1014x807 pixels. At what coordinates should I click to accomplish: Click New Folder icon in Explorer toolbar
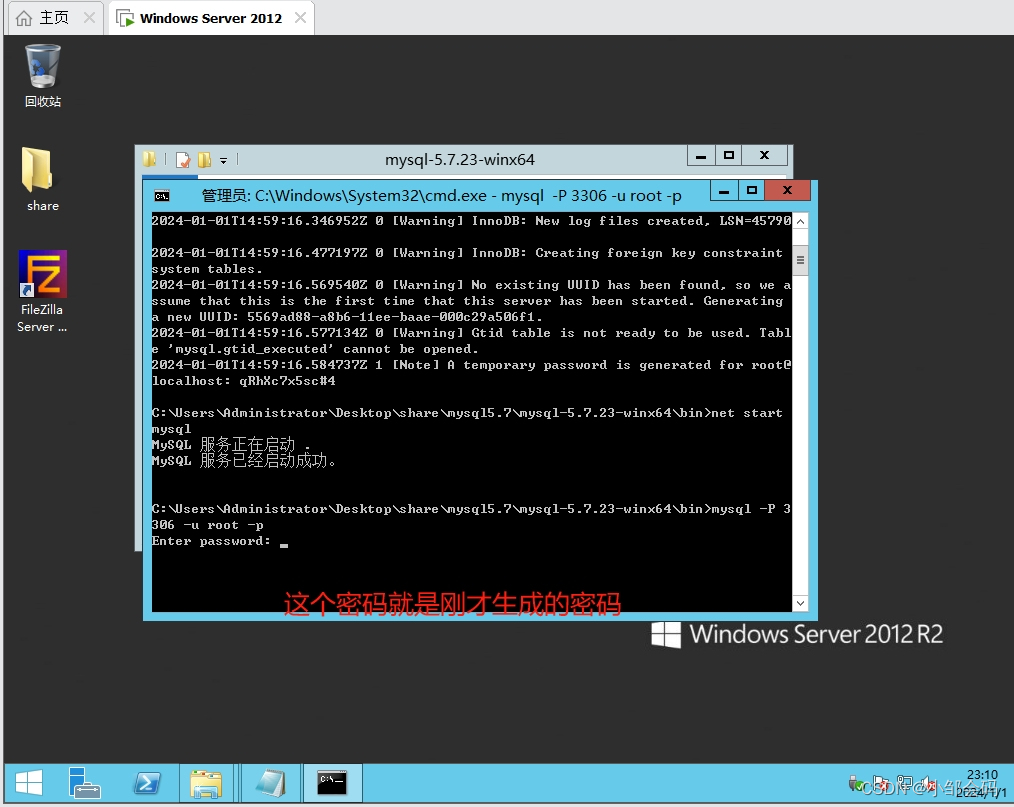click(x=204, y=160)
